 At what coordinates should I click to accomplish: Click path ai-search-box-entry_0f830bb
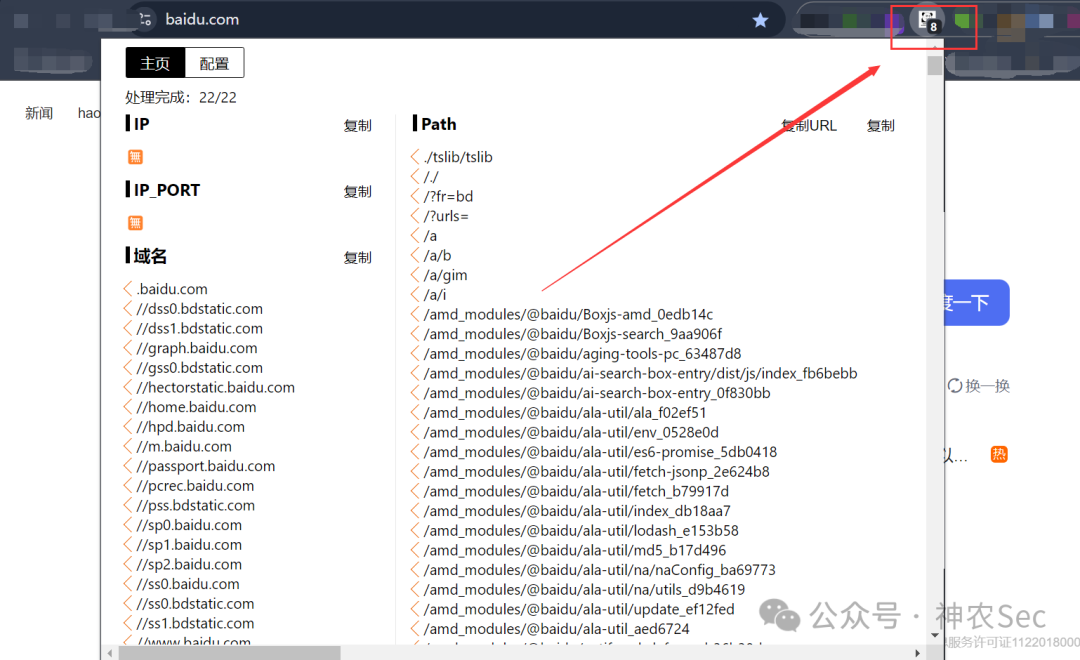[x=597, y=393]
